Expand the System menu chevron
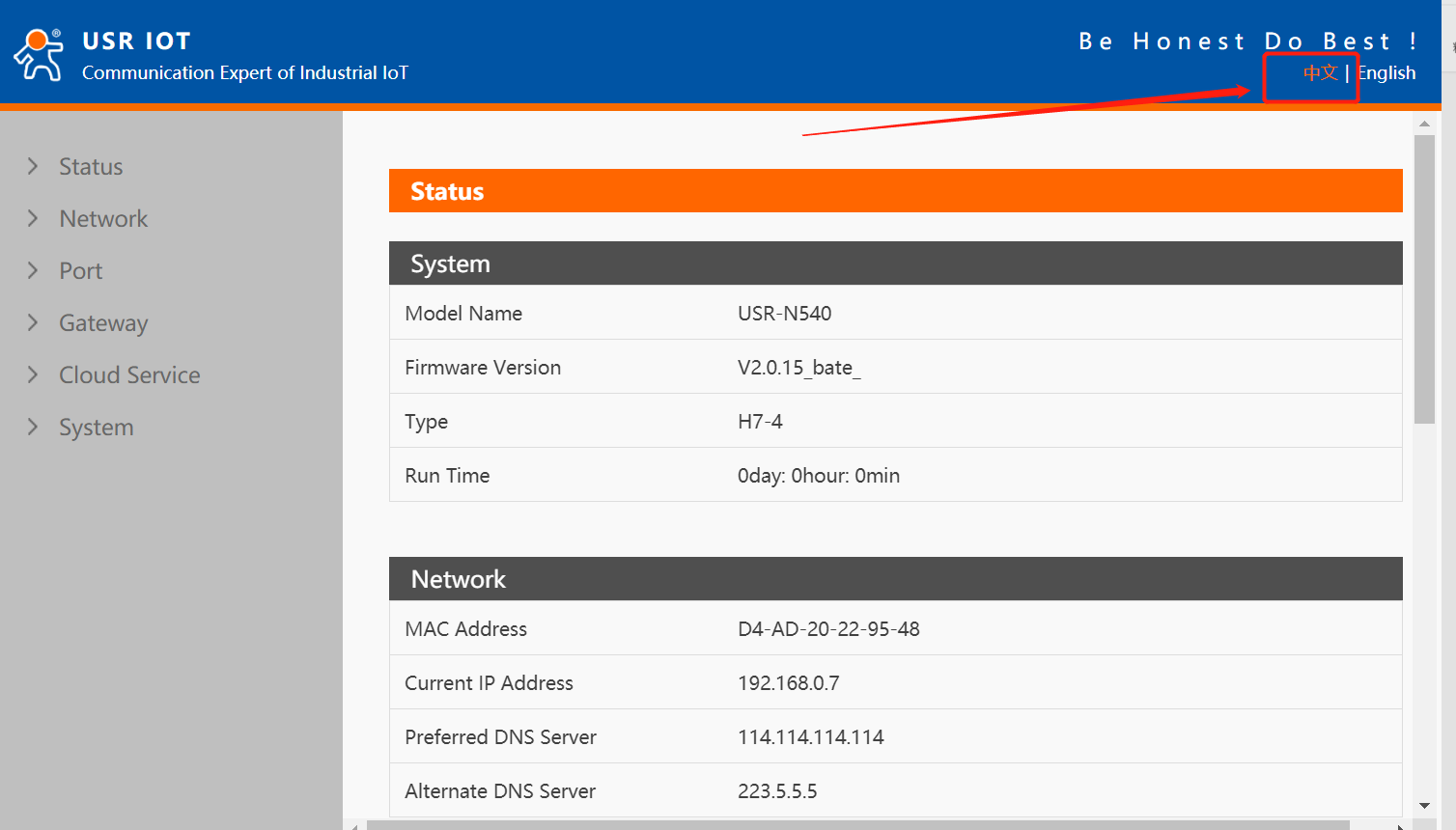1456x830 pixels. [x=33, y=427]
